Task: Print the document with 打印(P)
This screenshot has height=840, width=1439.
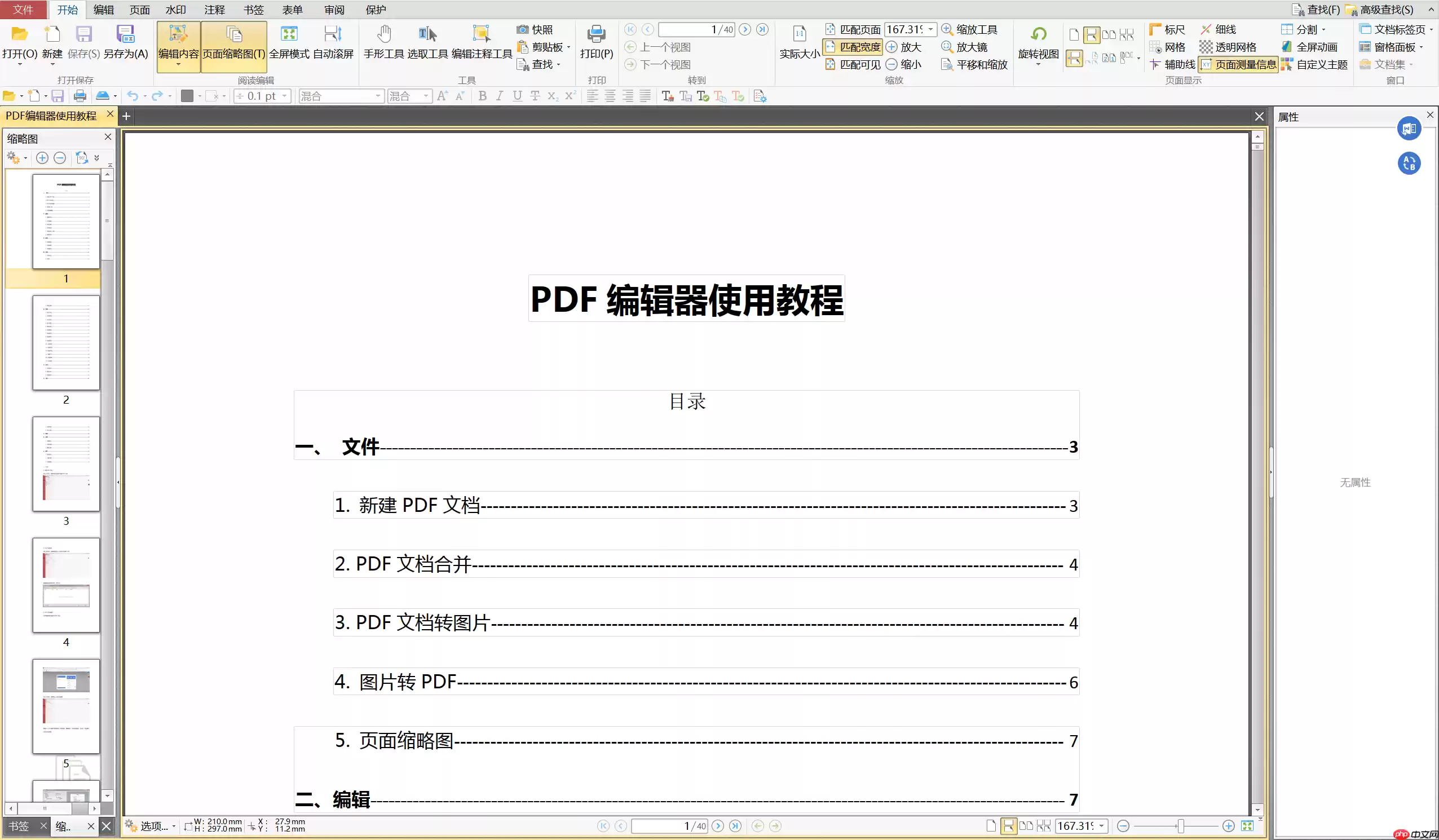Action: pos(595,43)
